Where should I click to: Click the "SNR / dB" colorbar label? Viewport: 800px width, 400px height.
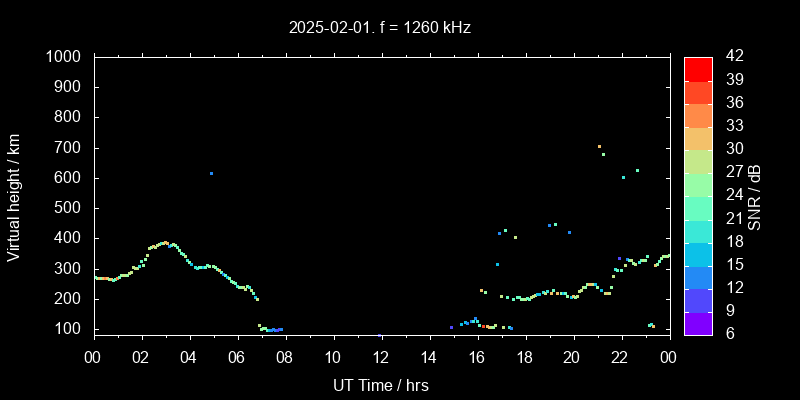pos(755,196)
